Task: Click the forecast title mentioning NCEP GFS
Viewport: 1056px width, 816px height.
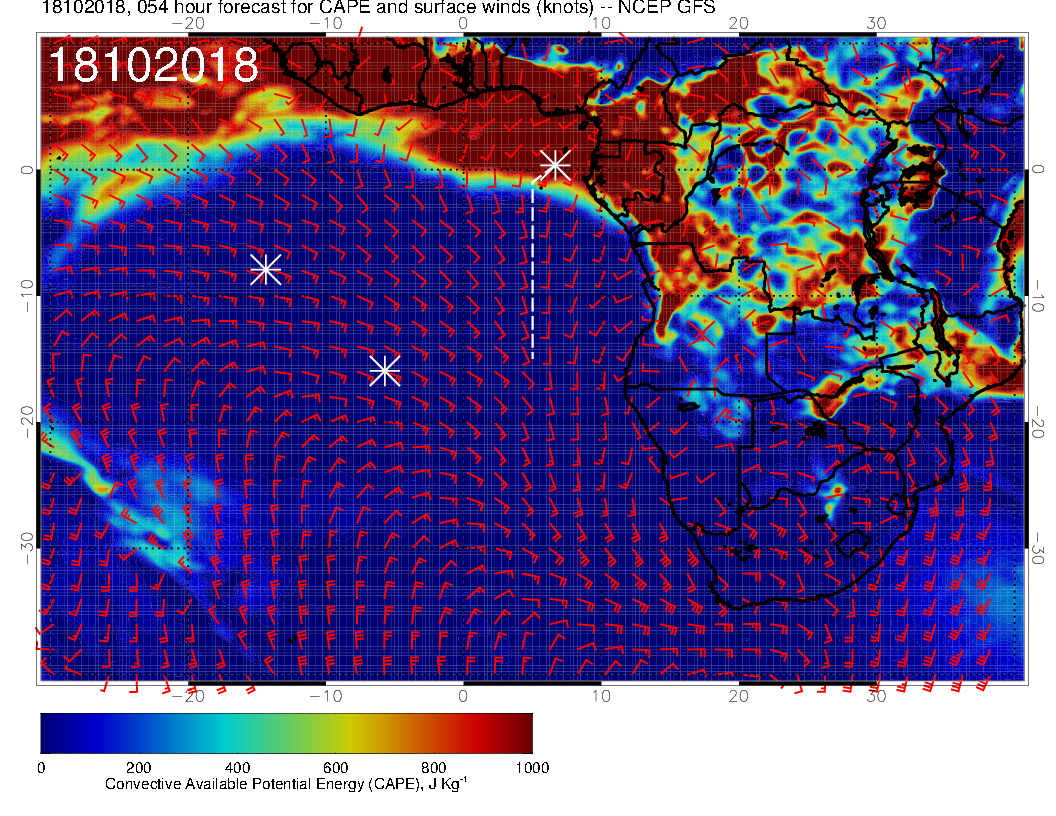Action: tap(378, 7)
